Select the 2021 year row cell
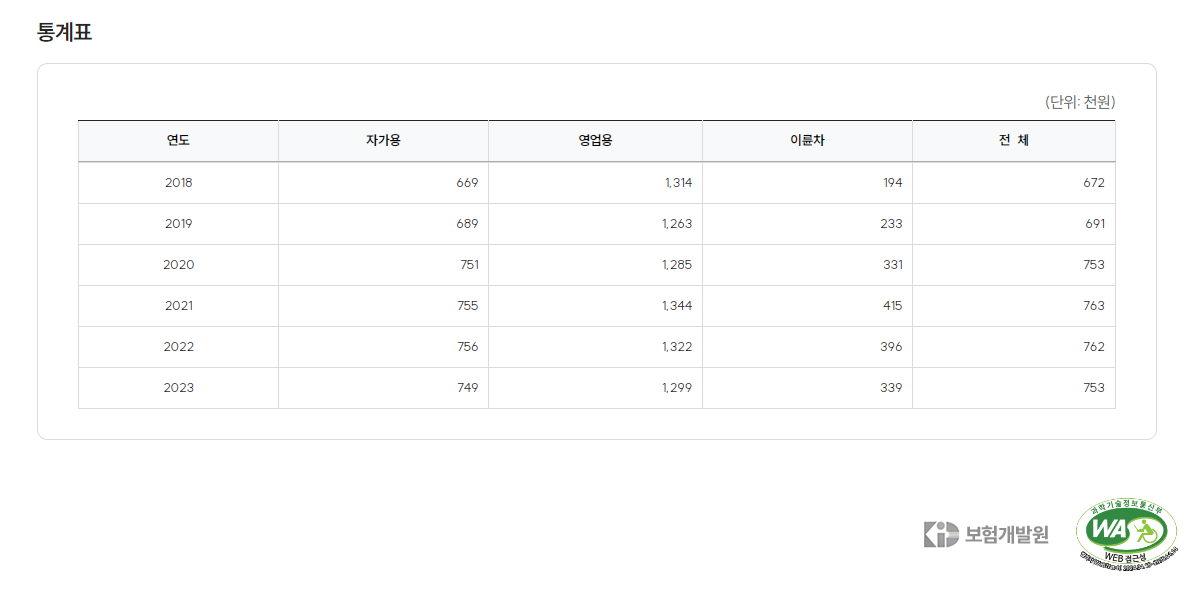Screen dimensions: 1193x589 coord(179,306)
